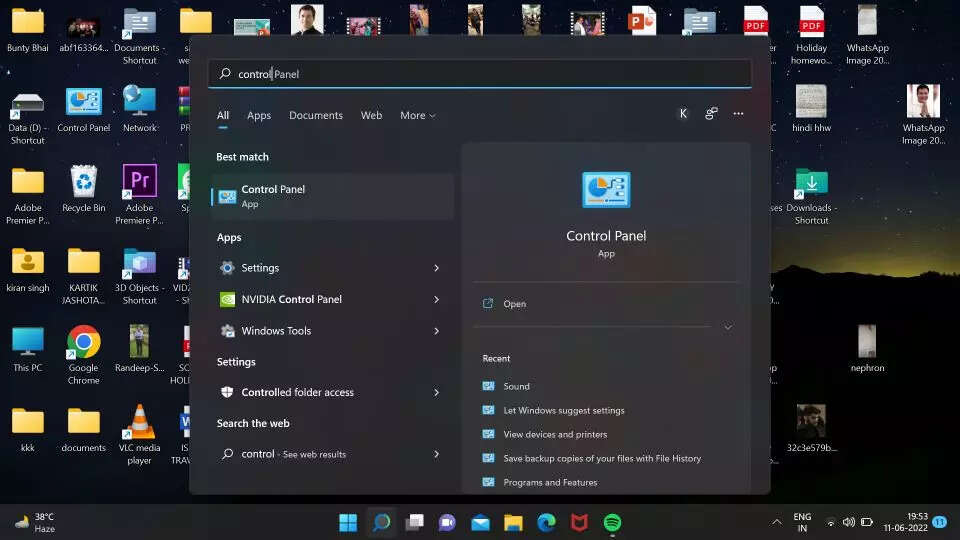The width and height of the screenshot is (960, 540).
Task: Select the Downloads Shortcut desktop icon
Action: 812,196
